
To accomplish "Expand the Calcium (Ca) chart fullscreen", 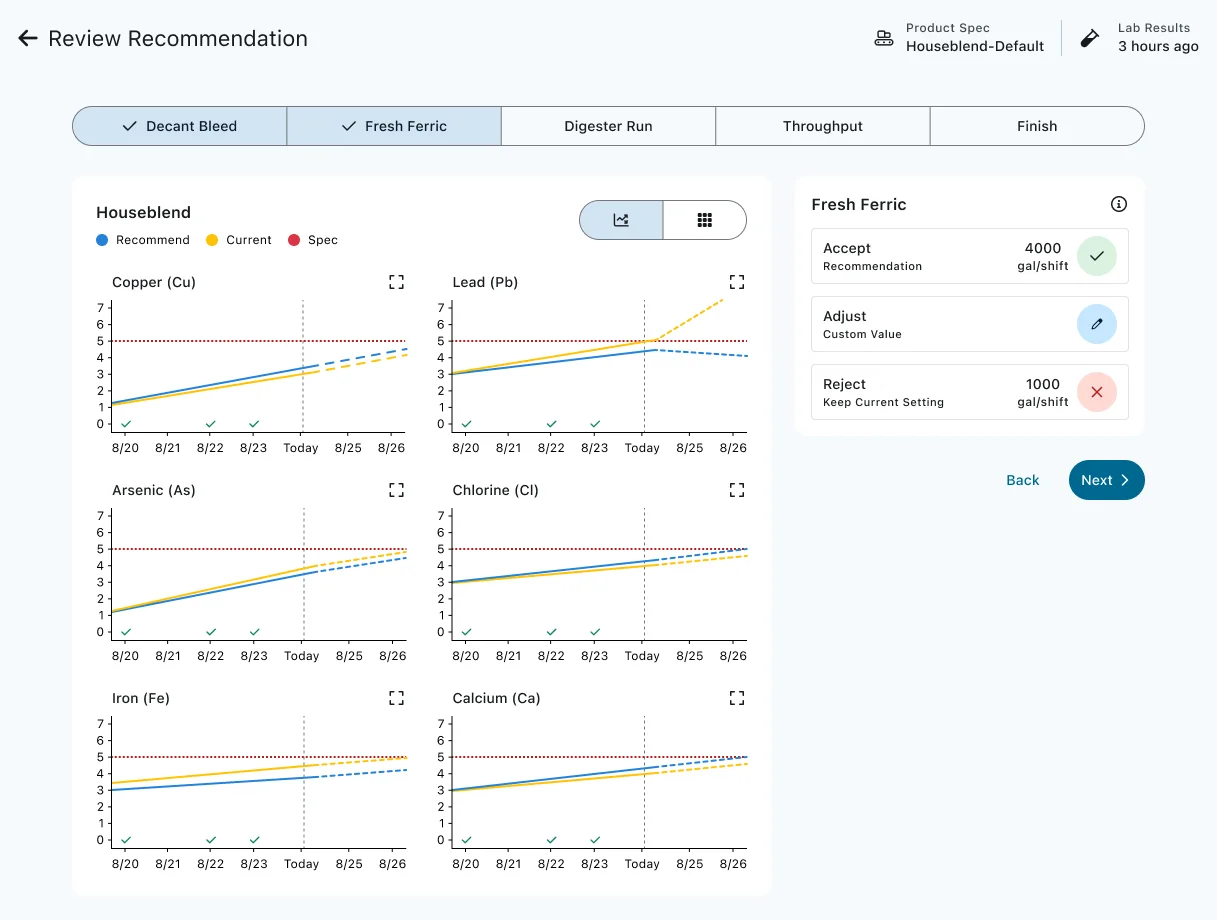I will 737,698.
